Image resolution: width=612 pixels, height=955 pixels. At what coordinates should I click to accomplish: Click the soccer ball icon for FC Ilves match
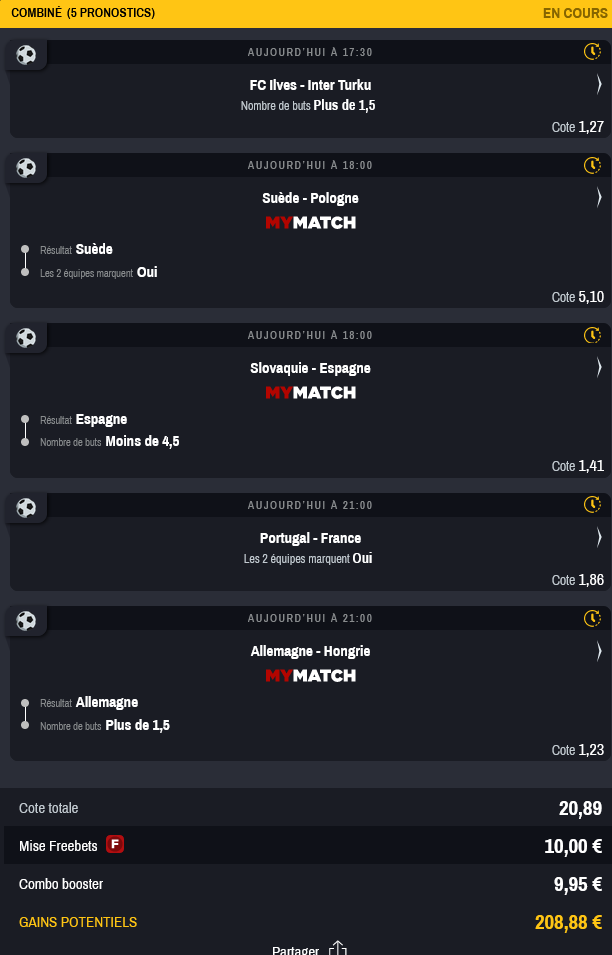(x=26, y=55)
